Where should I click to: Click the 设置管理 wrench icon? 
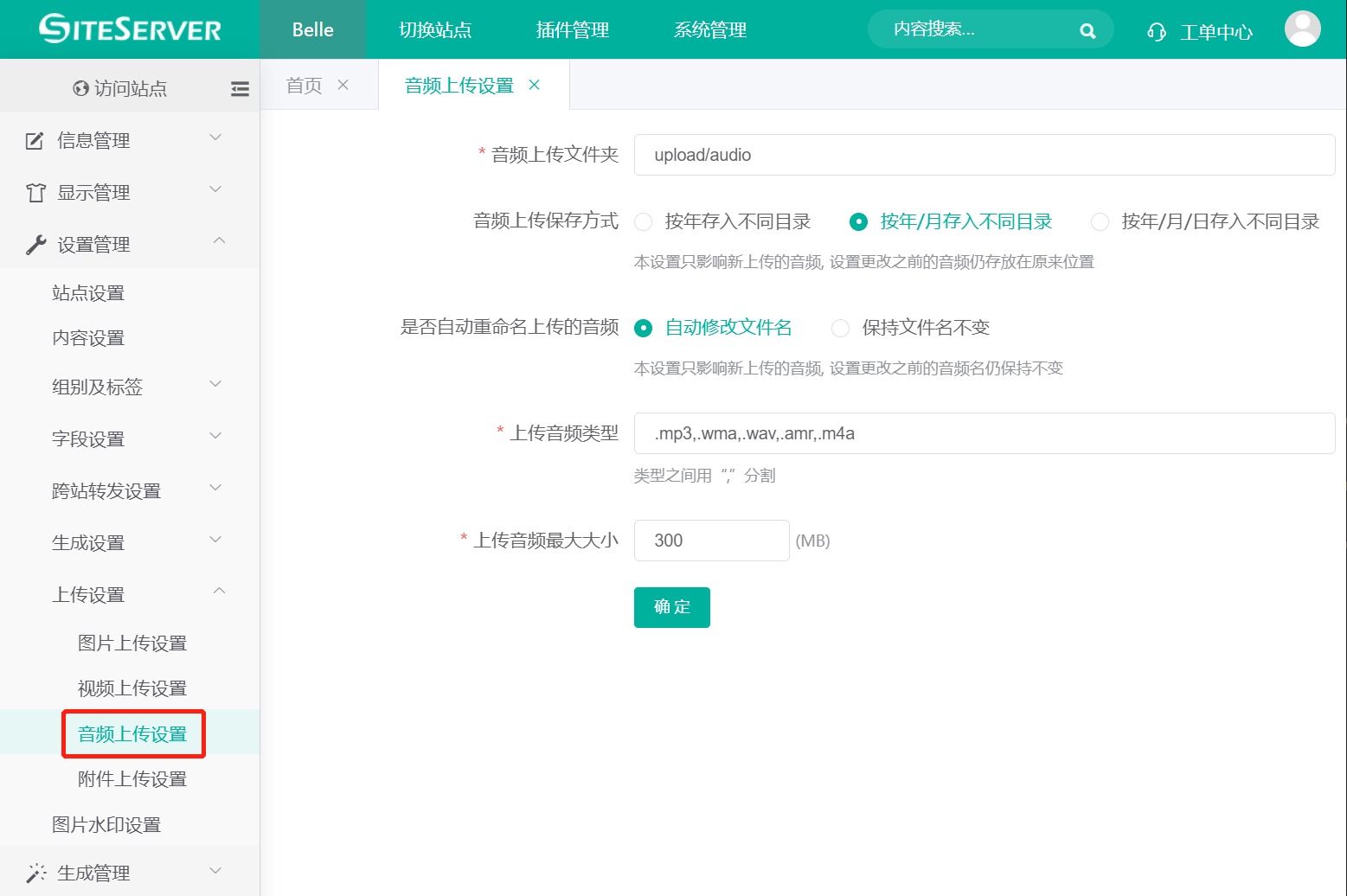coord(33,243)
